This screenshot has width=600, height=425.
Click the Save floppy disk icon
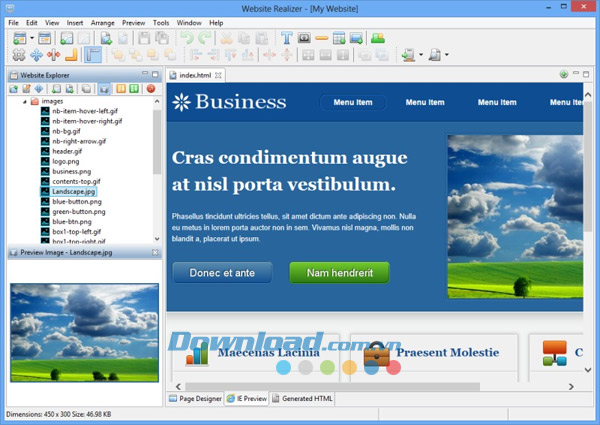pyautogui.click(x=144, y=38)
